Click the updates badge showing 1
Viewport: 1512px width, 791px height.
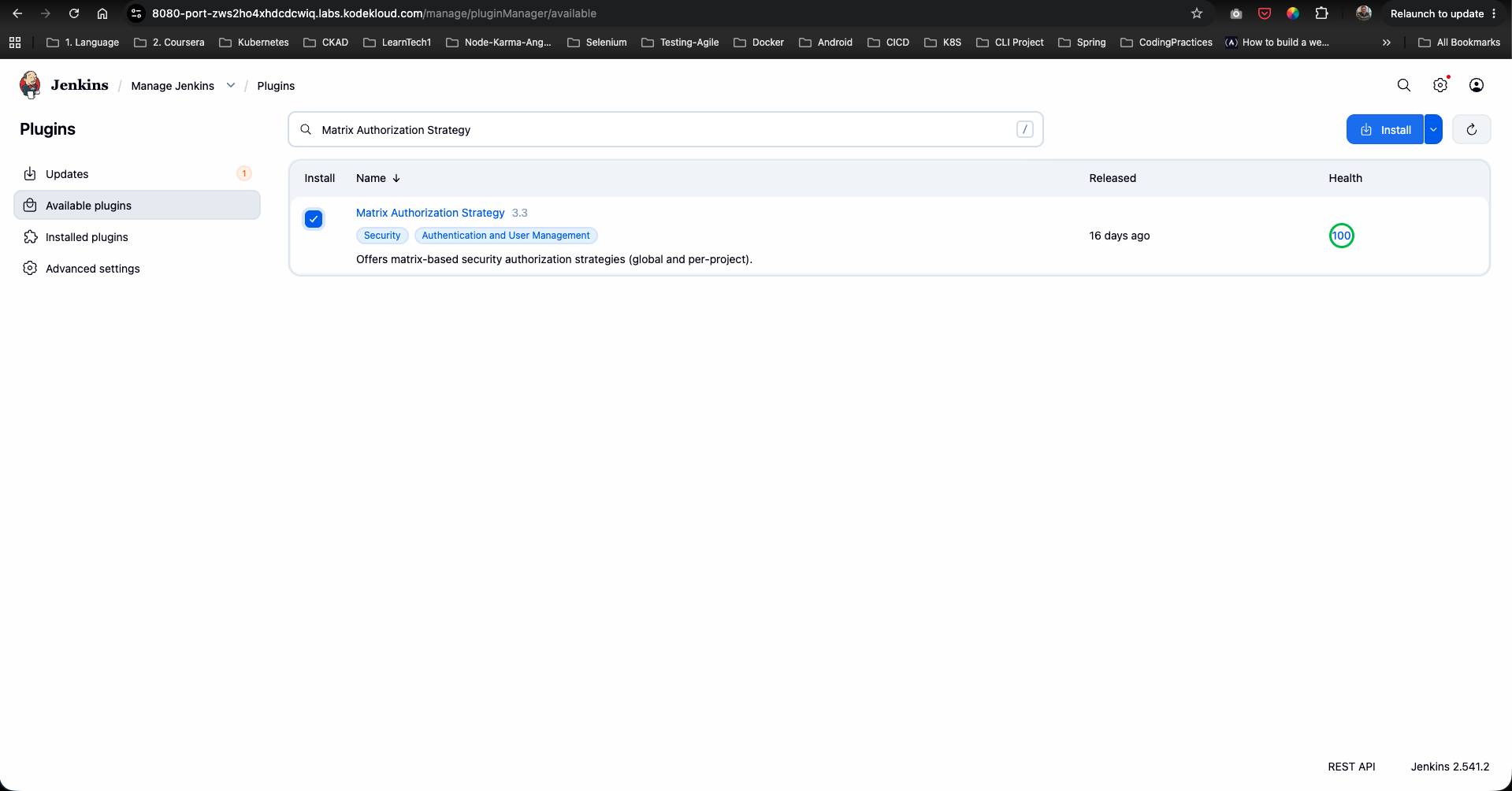(x=244, y=173)
